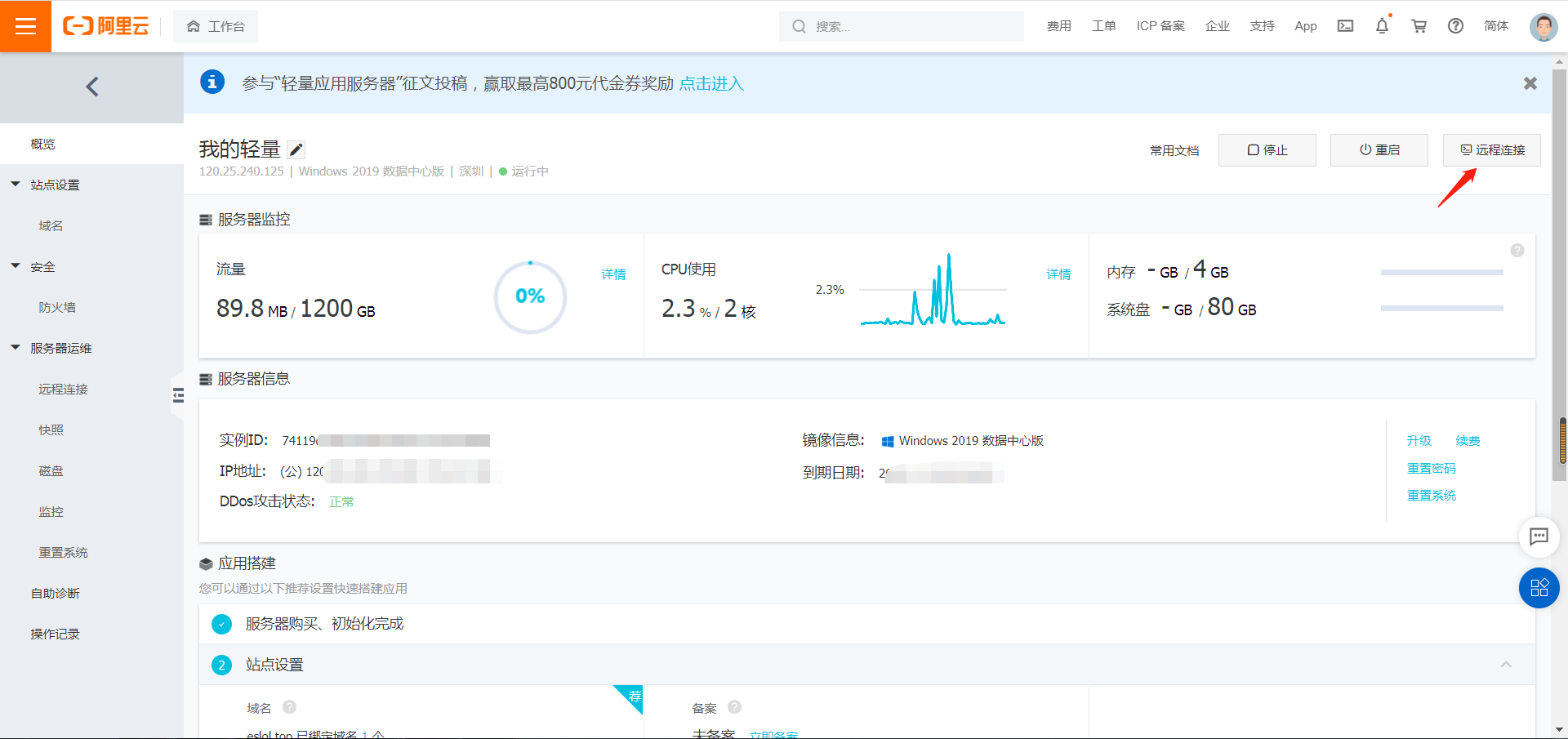Open the 域名 help icon
The height and width of the screenshot is (739, 1568).
pyautogui.click(x=289, y=707)
